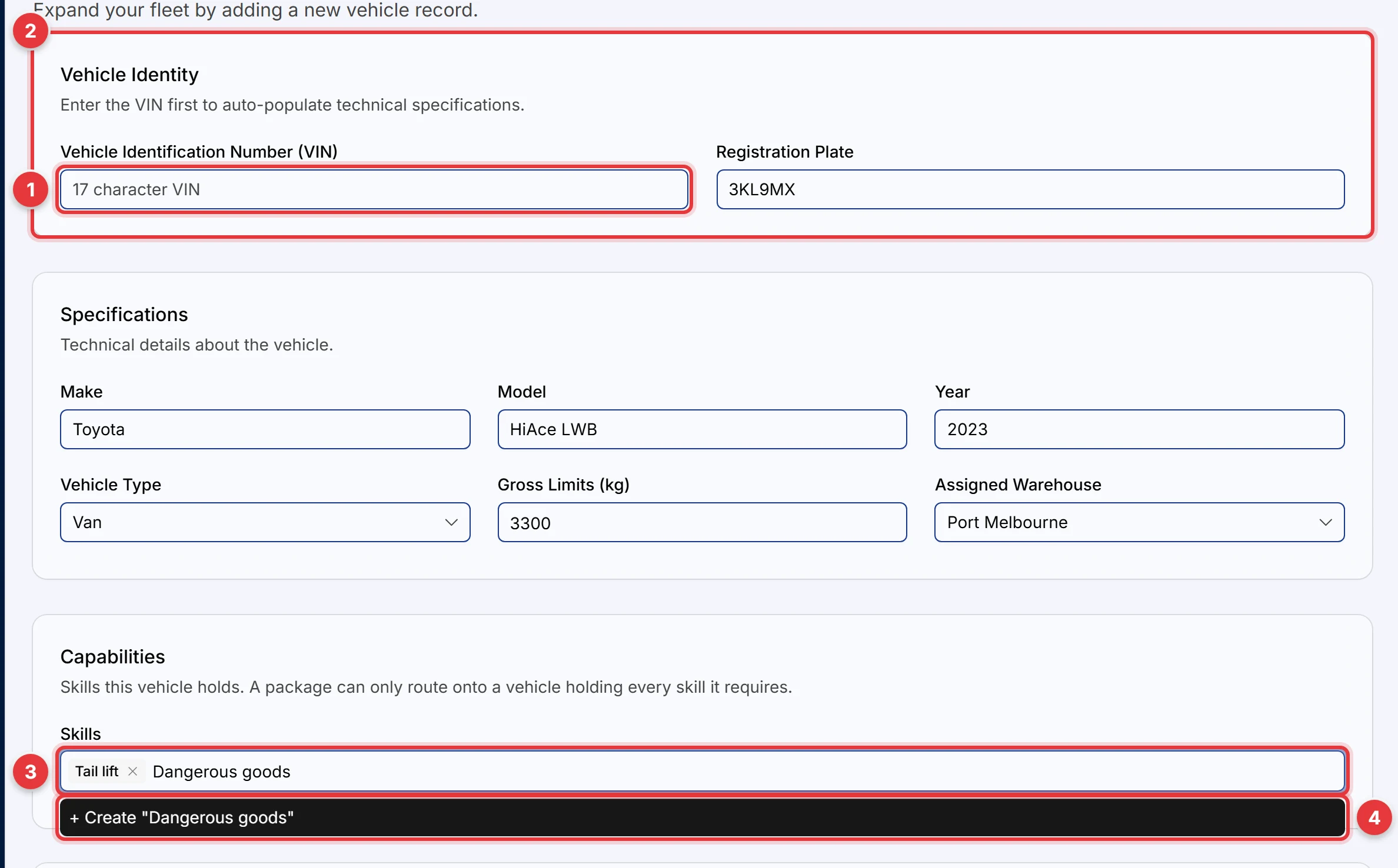Screen dimensions: 1398x868
Task: Click the Specifications section heading
Action: pos(124,315)
